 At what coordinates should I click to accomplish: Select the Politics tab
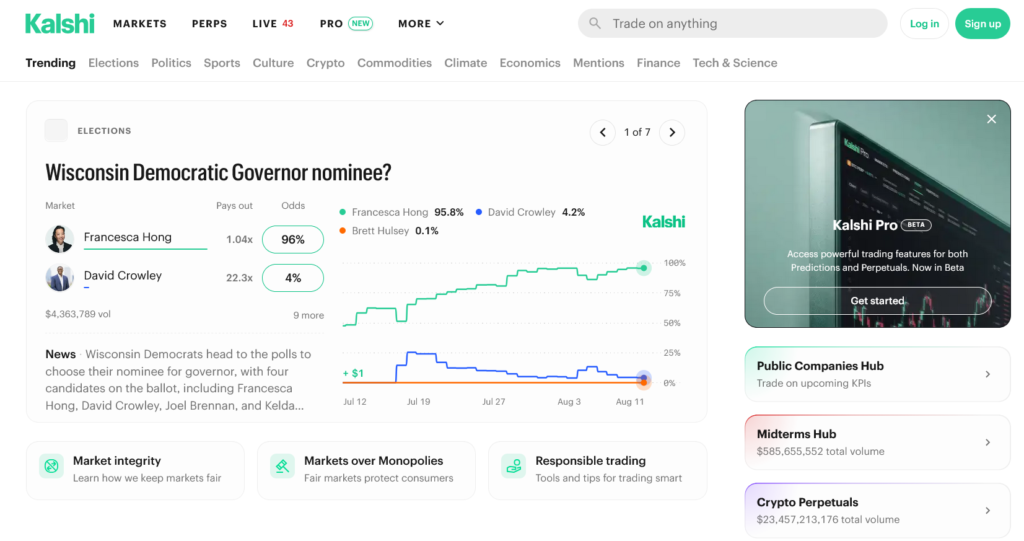coord(171,63)
